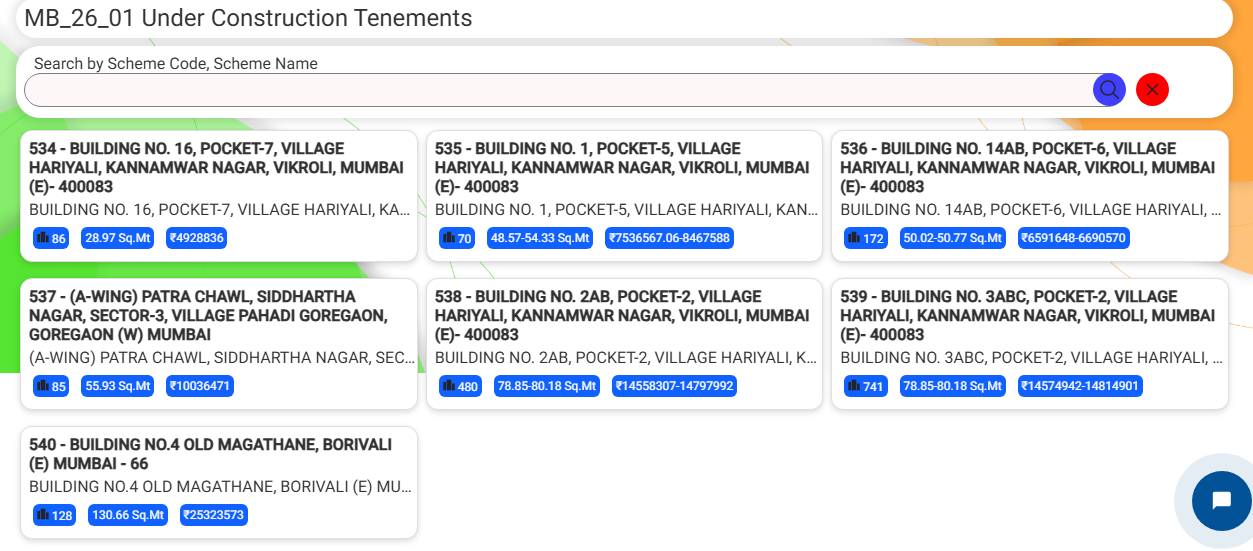This screenshot has height=551, width=1253.
Task: Click the ₹10036471 price badge
Action: click(x=200, y=386)
